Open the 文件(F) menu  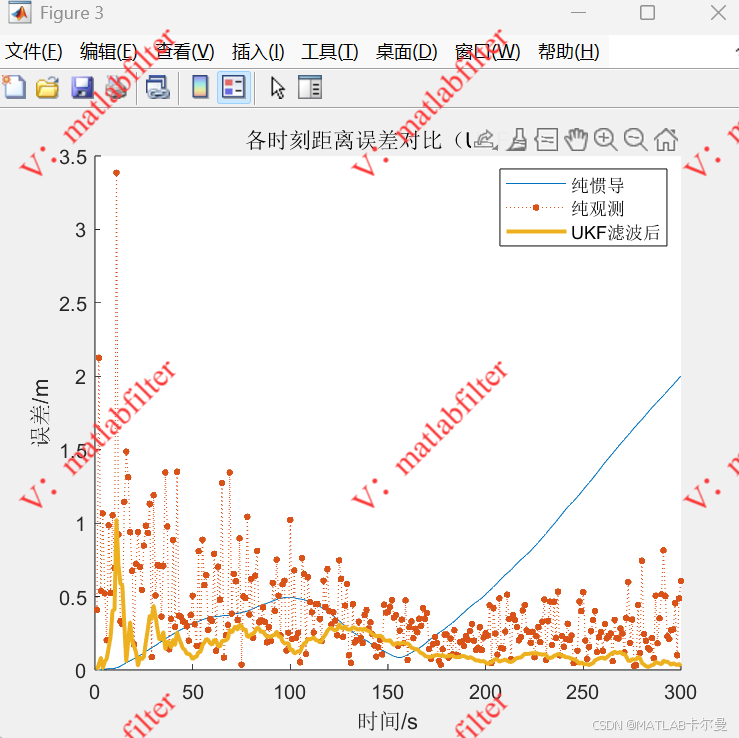(33, 51)
